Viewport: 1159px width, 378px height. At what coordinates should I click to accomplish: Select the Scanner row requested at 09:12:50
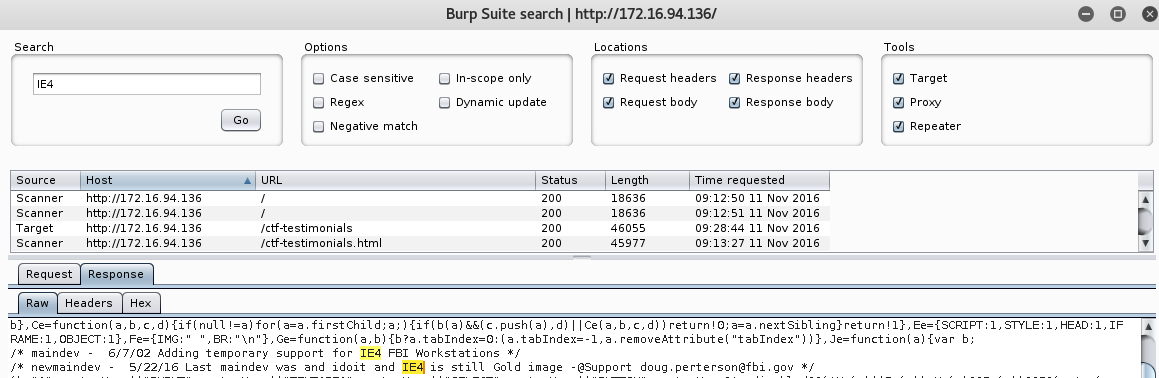pyautogui.click(x=420, y=198)
